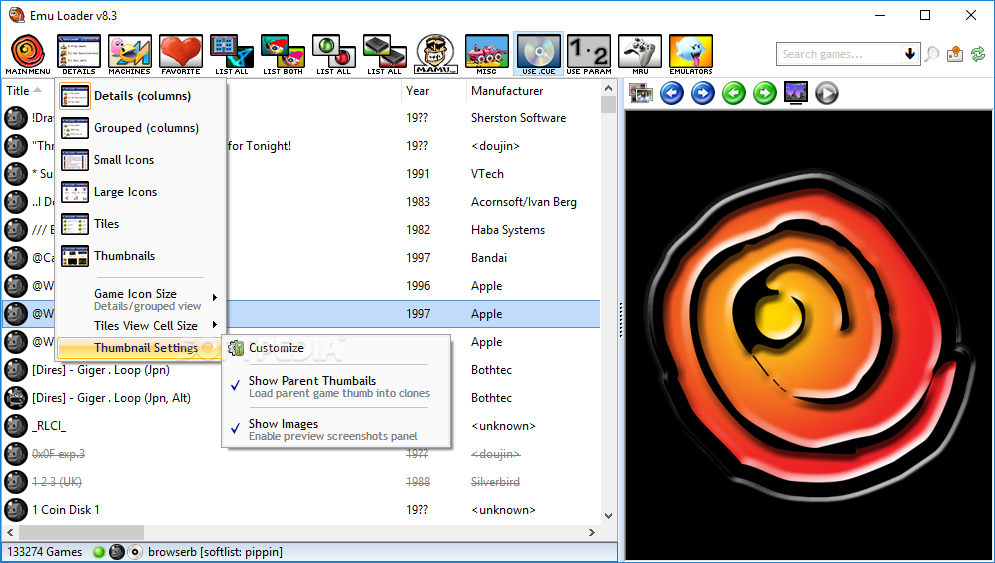The height and width of the screenshot is (563, 995).
Task: Click the Haba Systems manufacturer cell
Action: coord(508,230)
